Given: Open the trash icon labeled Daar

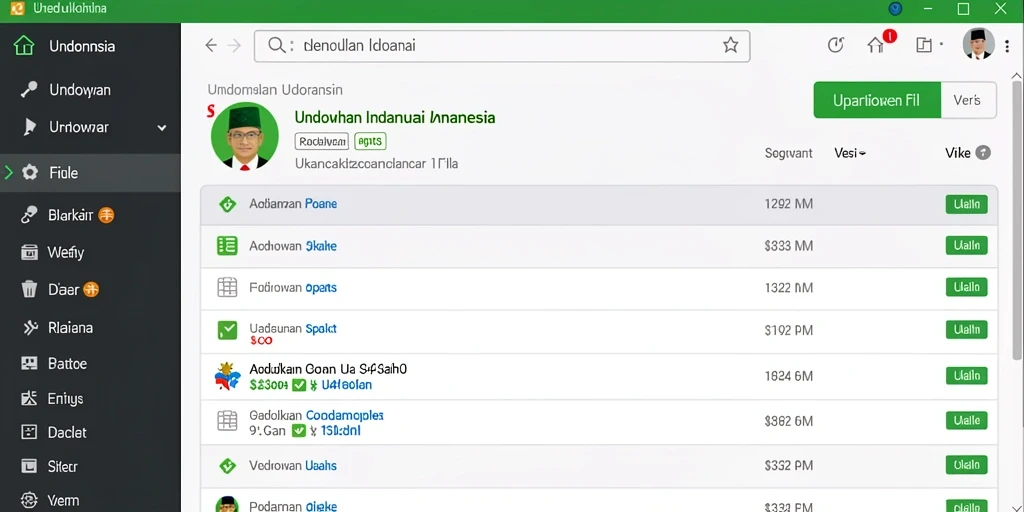Looking at the screenshot, I should tap(29, 289).
